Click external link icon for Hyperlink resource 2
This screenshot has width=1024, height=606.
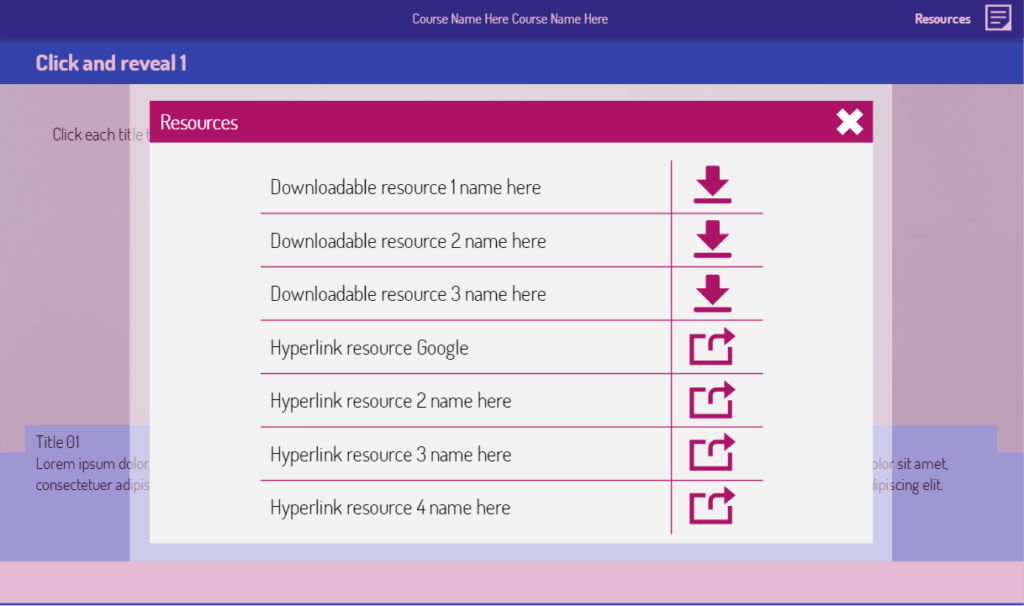712,400
